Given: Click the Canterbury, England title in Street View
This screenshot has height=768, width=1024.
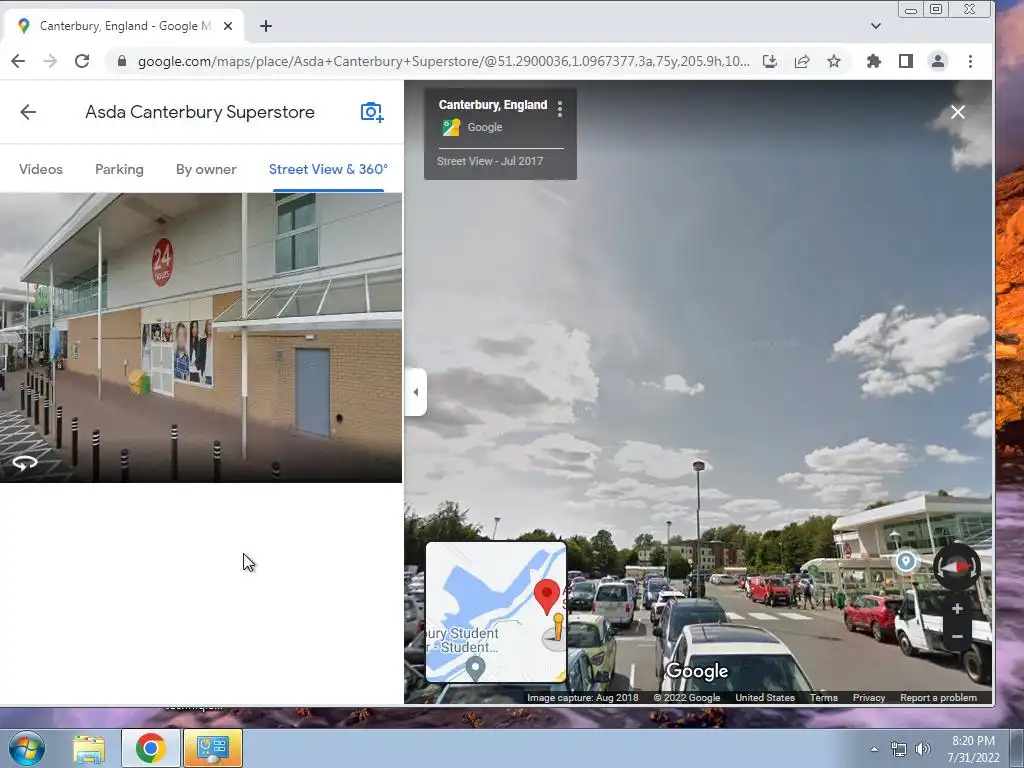Looking at the screenshot, I should tap(493, 104).
